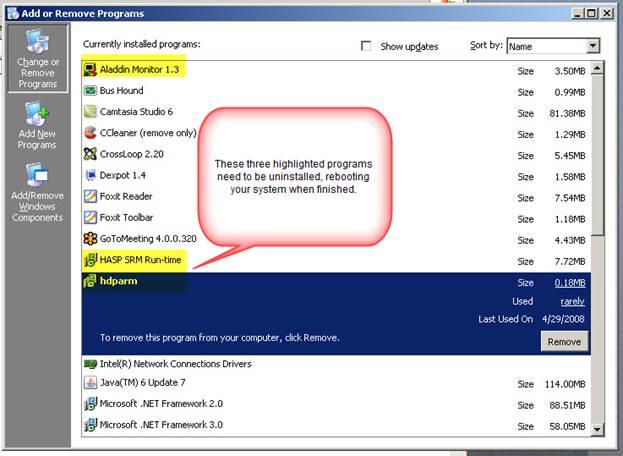Enable the Show updates checkbox
Viewport: 623px width, 456px height.
click(x=366, y=46)
